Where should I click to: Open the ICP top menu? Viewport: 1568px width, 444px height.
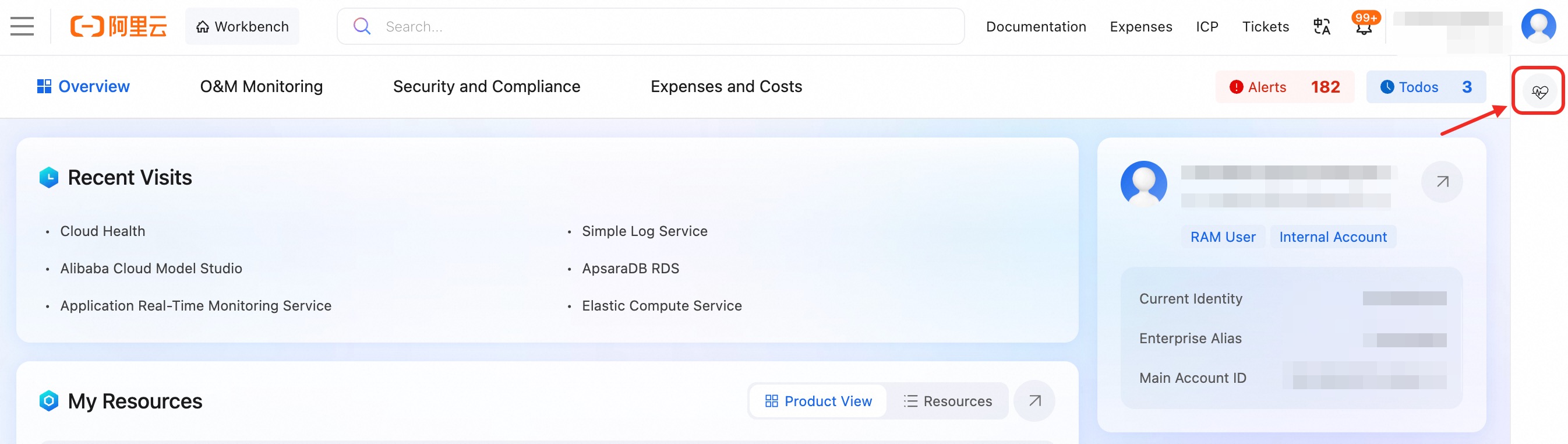[x=1207, y=26]
